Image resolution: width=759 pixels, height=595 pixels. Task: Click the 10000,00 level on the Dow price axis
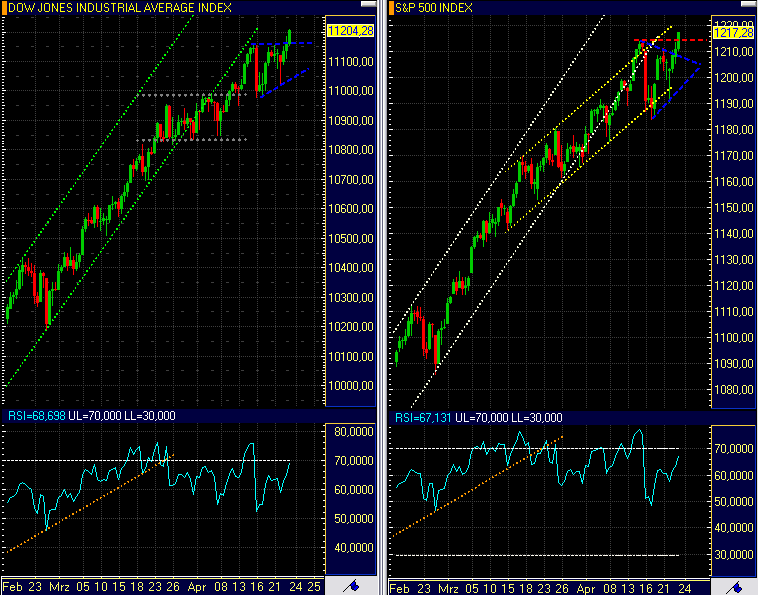[x=351, y=386]
